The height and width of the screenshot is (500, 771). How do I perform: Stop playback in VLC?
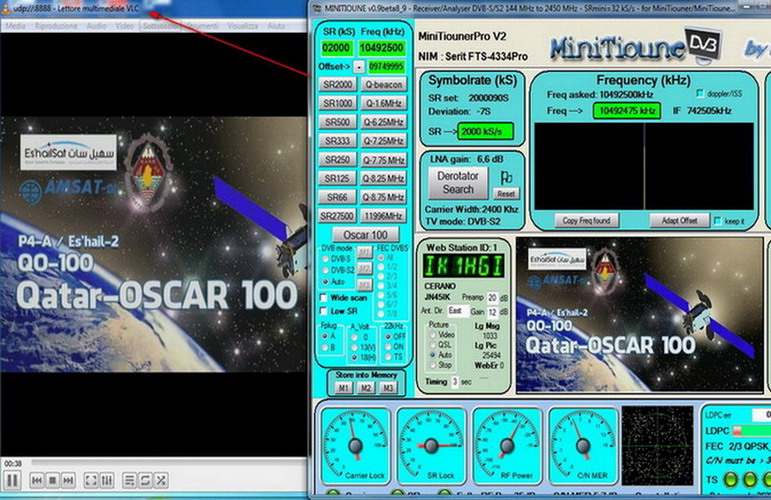(x=53, y=480)
